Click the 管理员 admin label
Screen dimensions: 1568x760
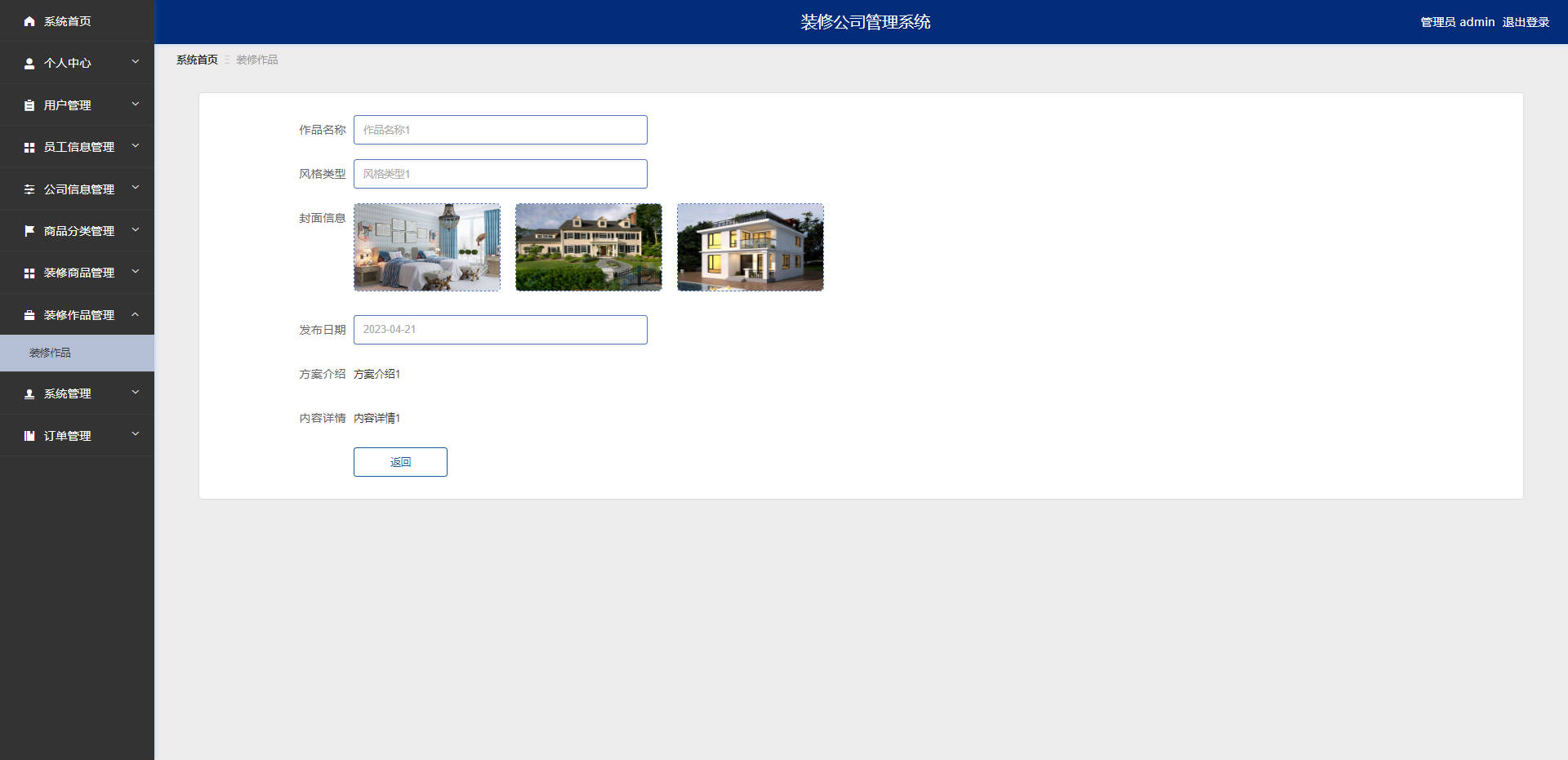[x=1458, y=22]
